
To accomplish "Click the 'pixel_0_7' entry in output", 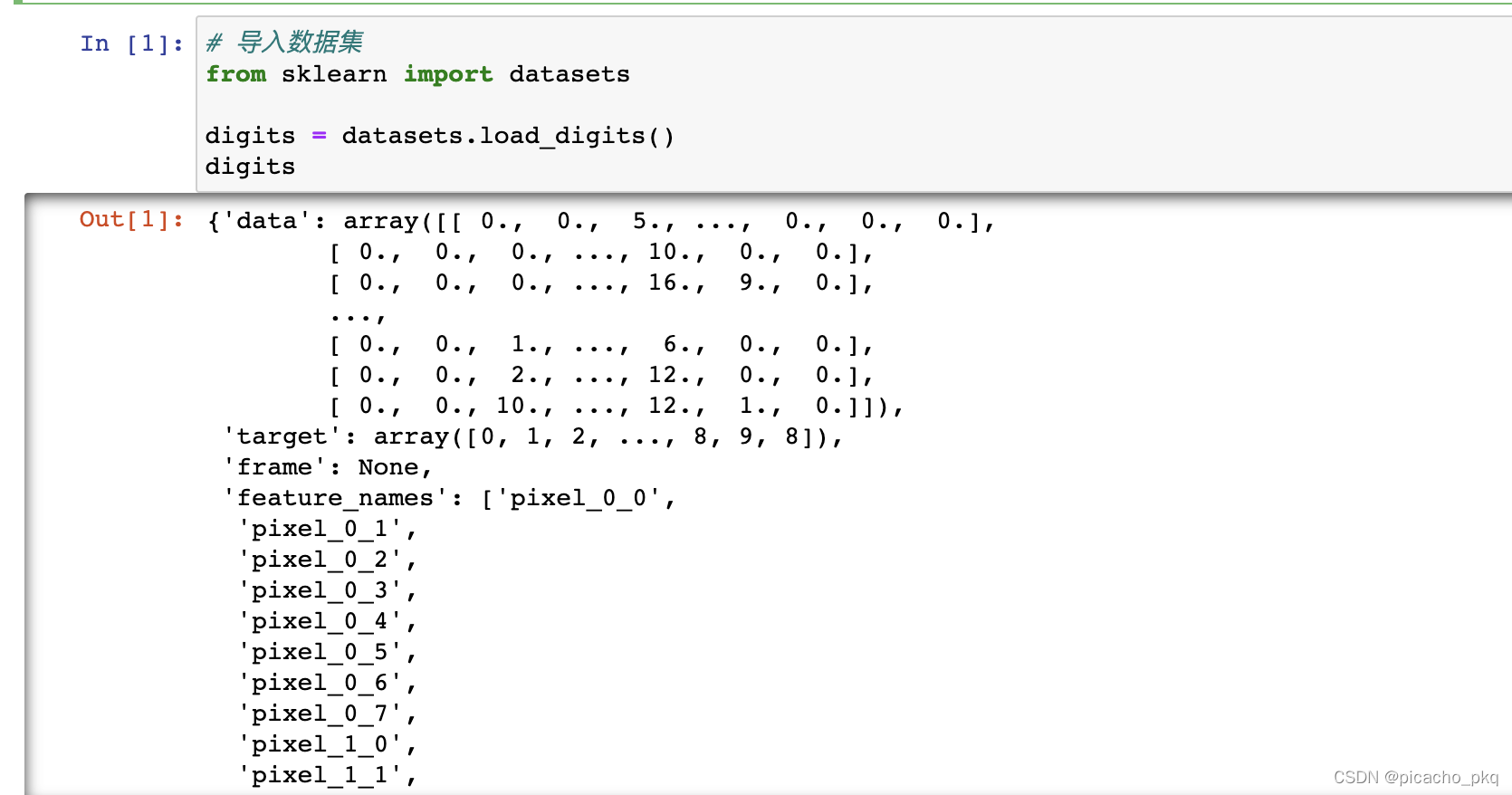I will (327, 714).
